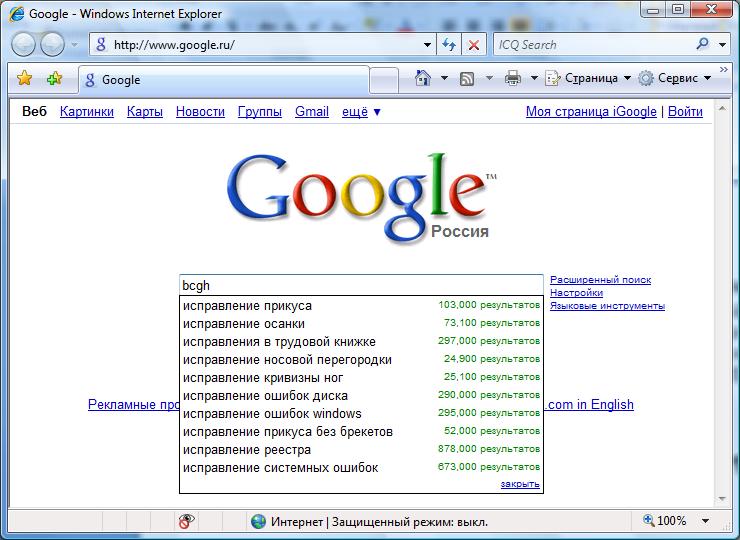Viewport: 740px width, 540px height.
Task: Open the Страница menu
Action: tap(588, 78)
